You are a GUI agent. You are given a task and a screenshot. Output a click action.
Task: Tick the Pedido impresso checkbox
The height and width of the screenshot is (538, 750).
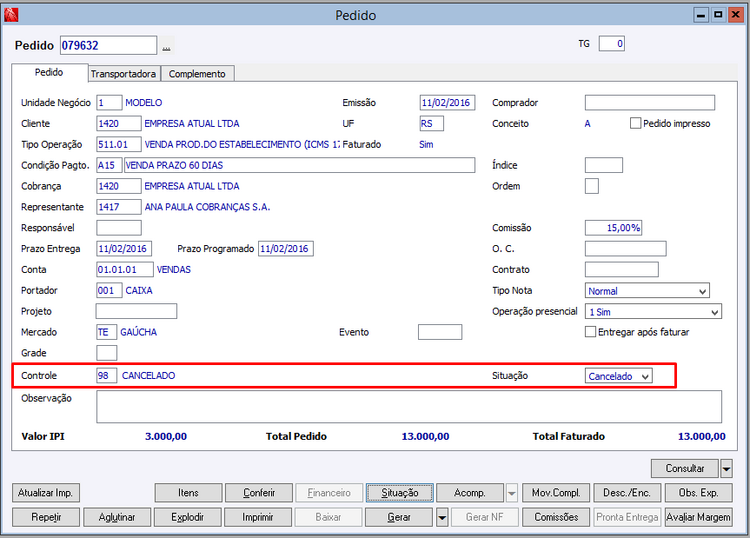point(635,123)
